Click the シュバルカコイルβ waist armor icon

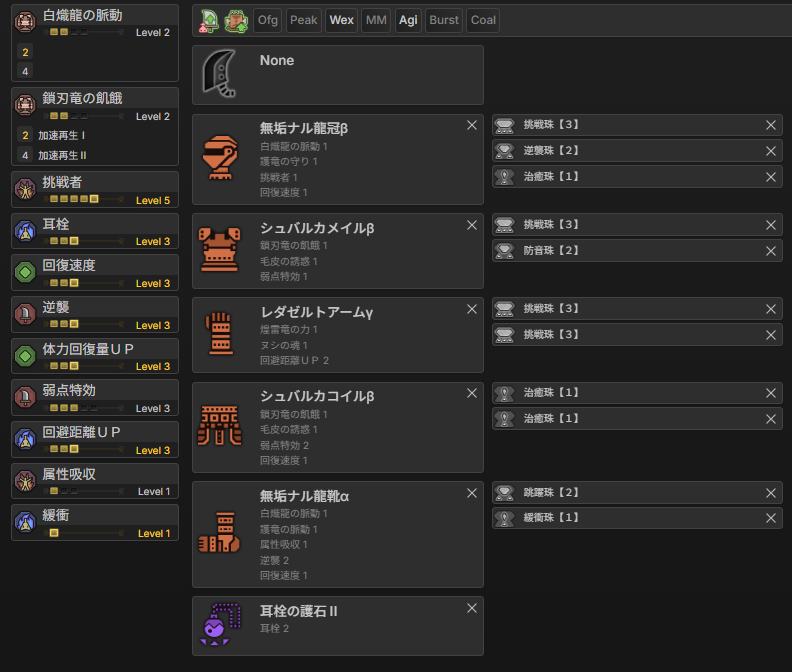(x=220, y=426)
